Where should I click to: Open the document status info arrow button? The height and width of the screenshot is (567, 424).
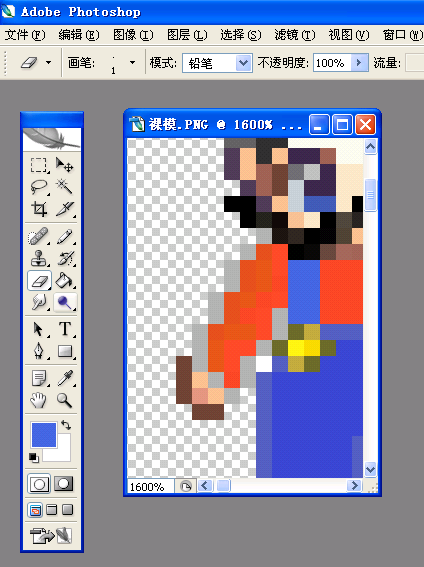(x=185, y=487)
